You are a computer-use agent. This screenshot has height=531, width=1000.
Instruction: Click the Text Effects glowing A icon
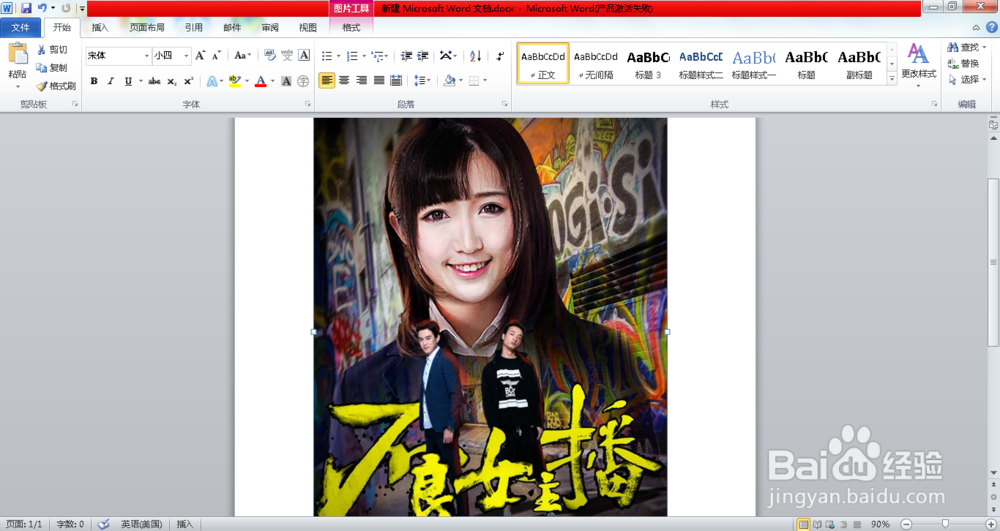coord(211,81)
